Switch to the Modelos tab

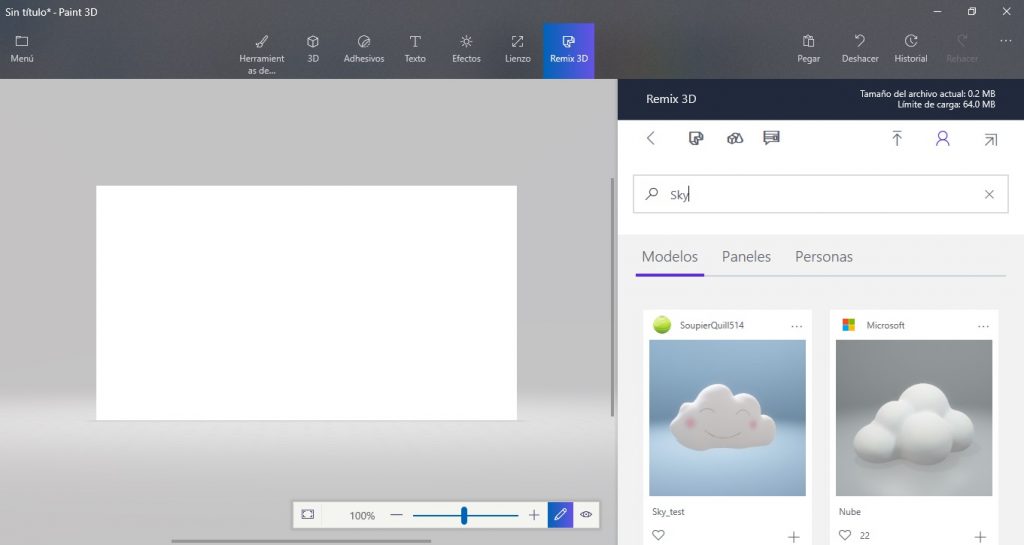coord(669,257)
